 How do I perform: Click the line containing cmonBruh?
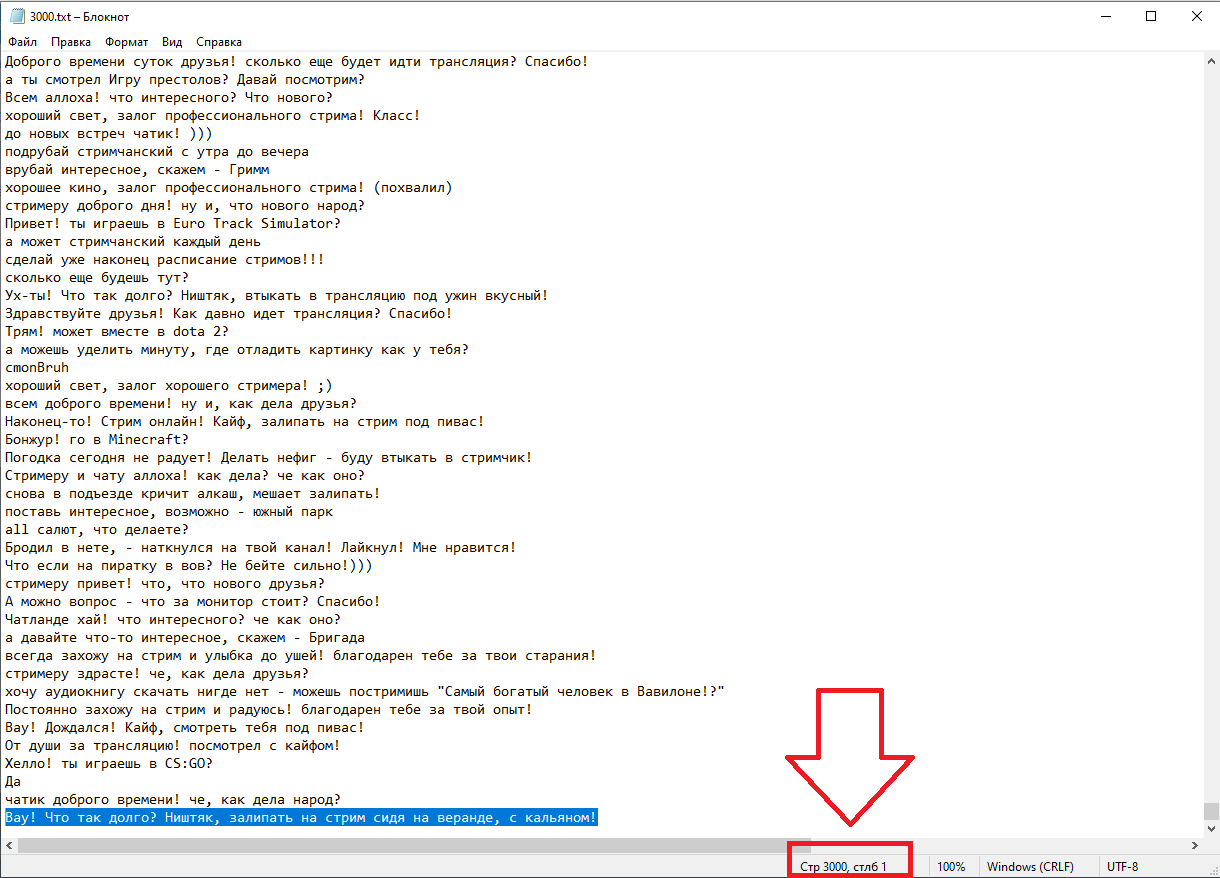37,367
